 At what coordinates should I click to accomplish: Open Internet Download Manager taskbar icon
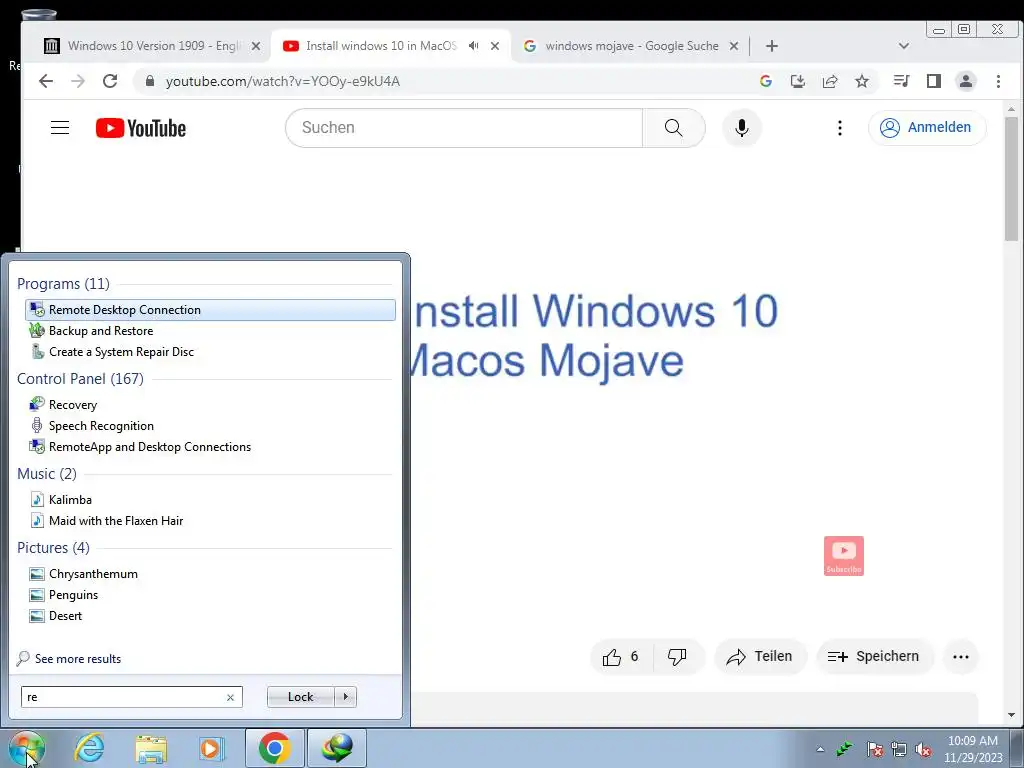pos(337,748)
